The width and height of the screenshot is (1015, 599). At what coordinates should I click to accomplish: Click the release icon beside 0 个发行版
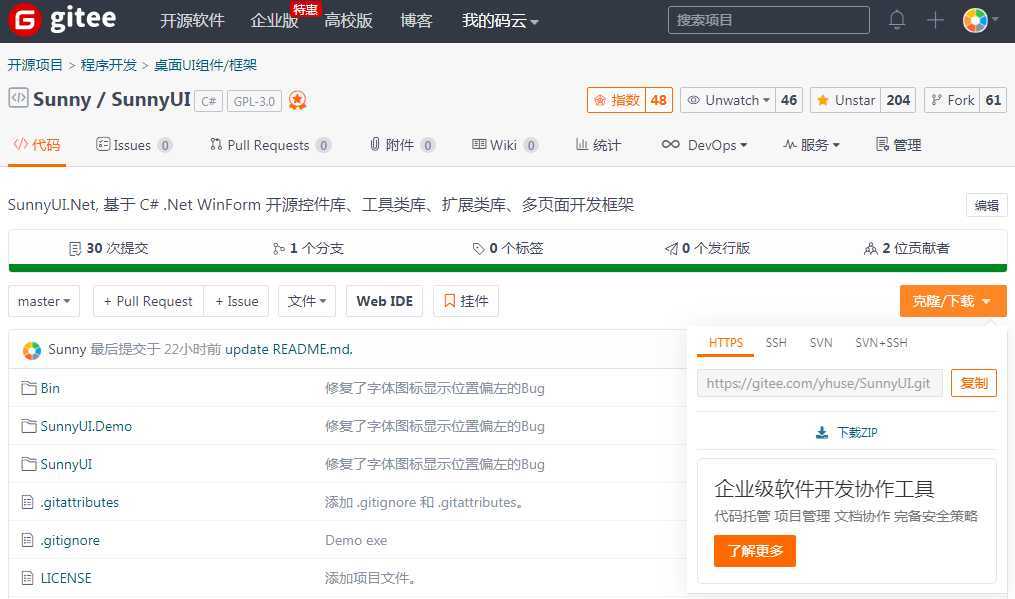click(671, 249)
